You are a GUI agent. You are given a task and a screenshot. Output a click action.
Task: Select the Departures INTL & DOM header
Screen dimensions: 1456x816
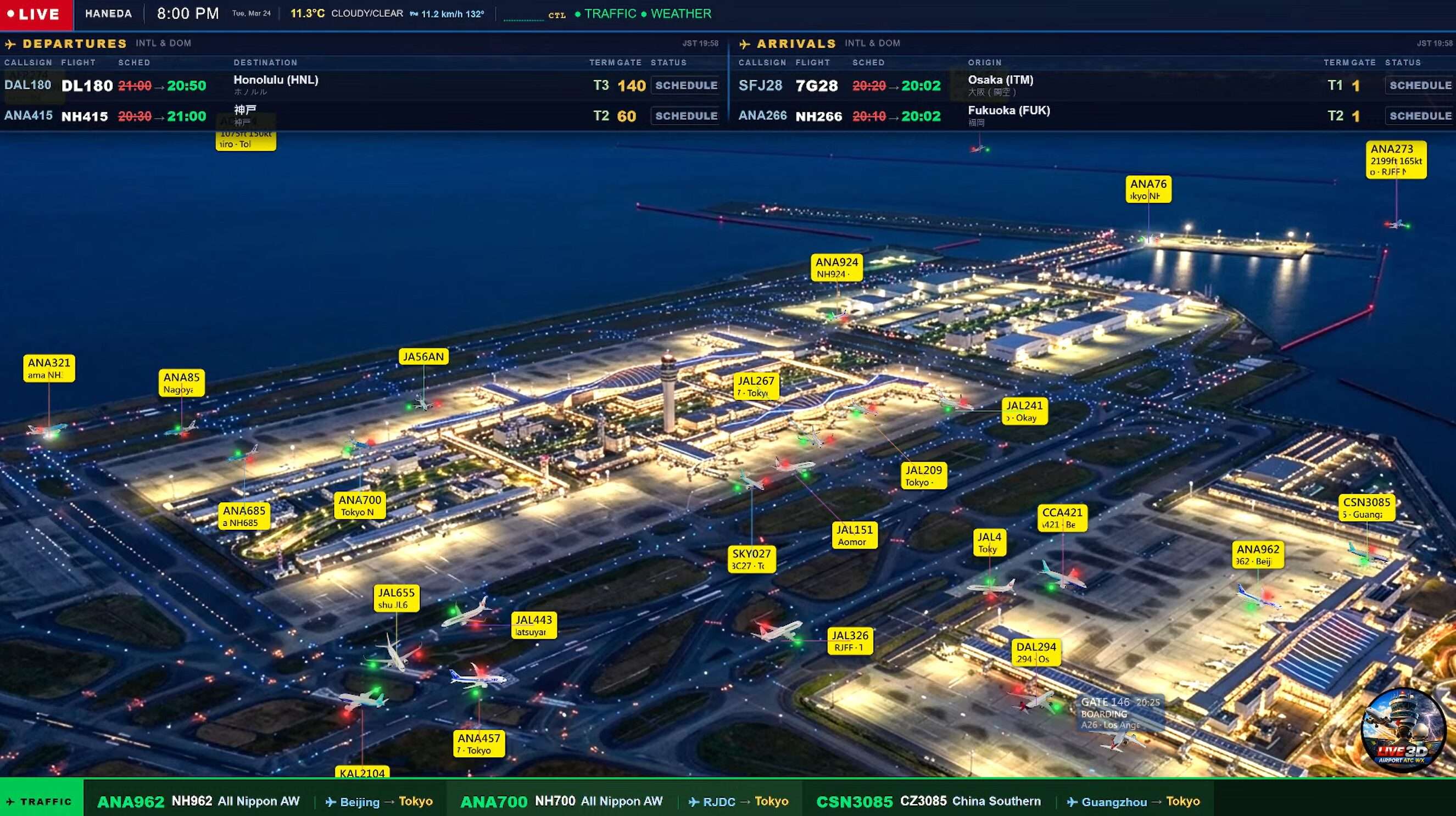pos(163,43)
